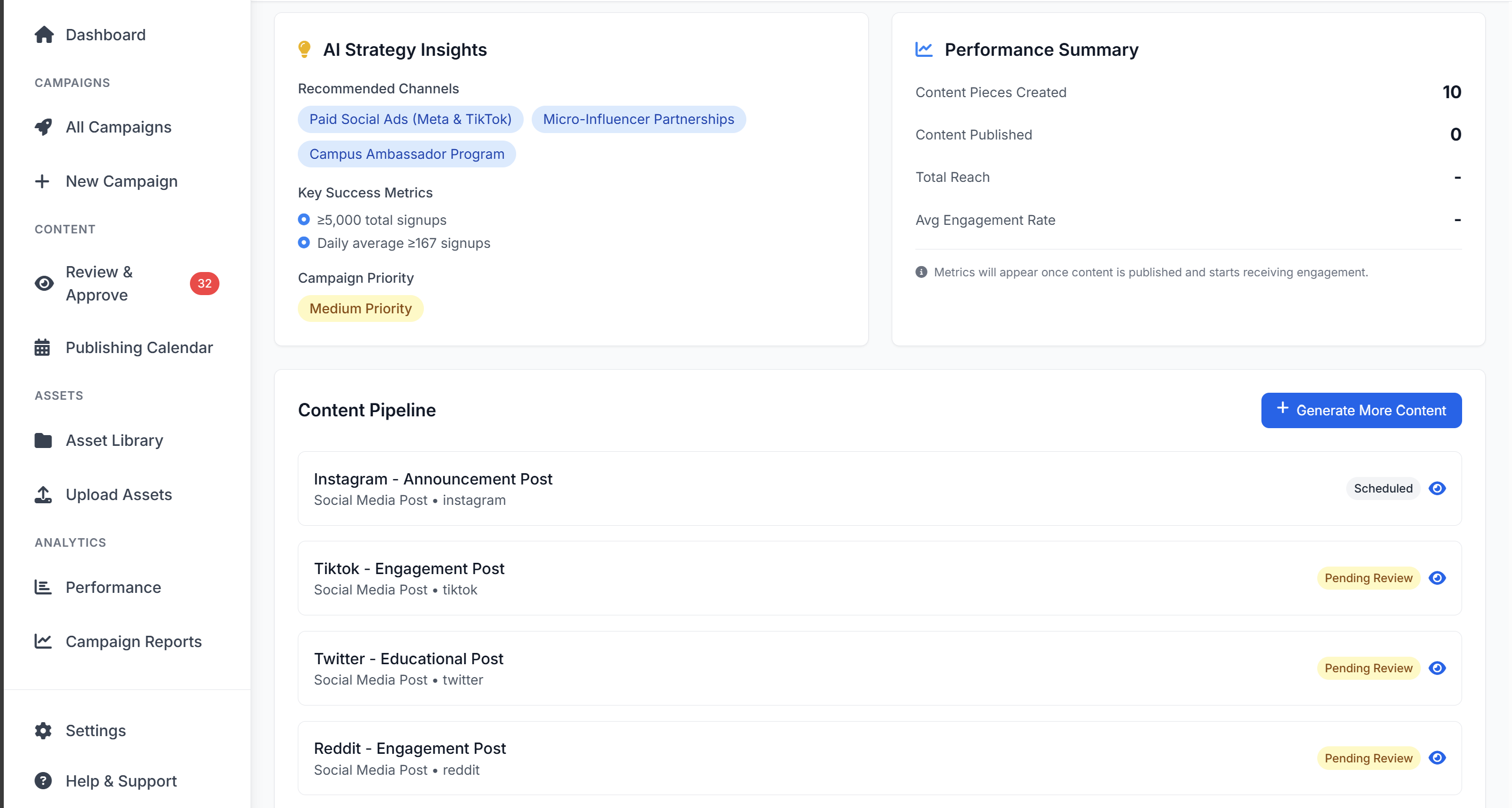Screen dimensions: 1512x808
Task: View the Instagram Announcement Post eye icon
Action: [x=1437, y=488]
